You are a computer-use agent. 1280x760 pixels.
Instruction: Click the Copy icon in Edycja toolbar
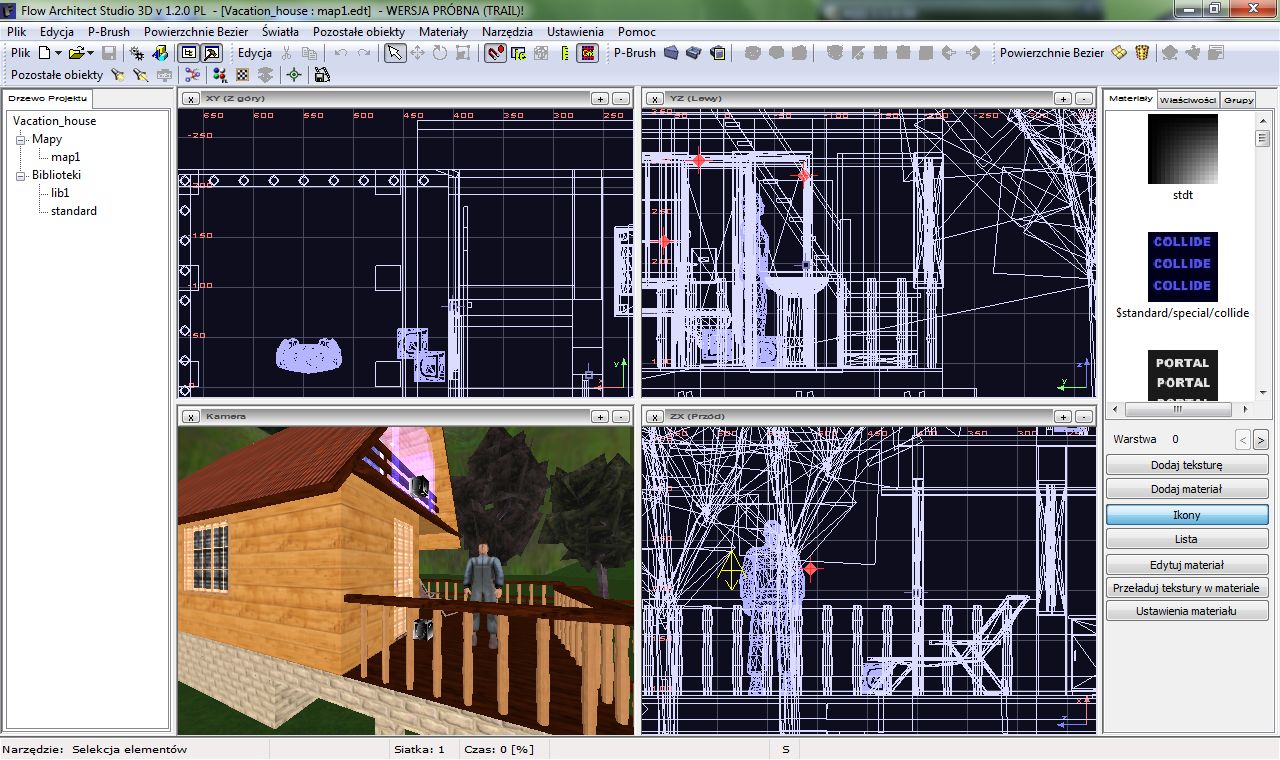pyautogui.click(x=309, y=53)
